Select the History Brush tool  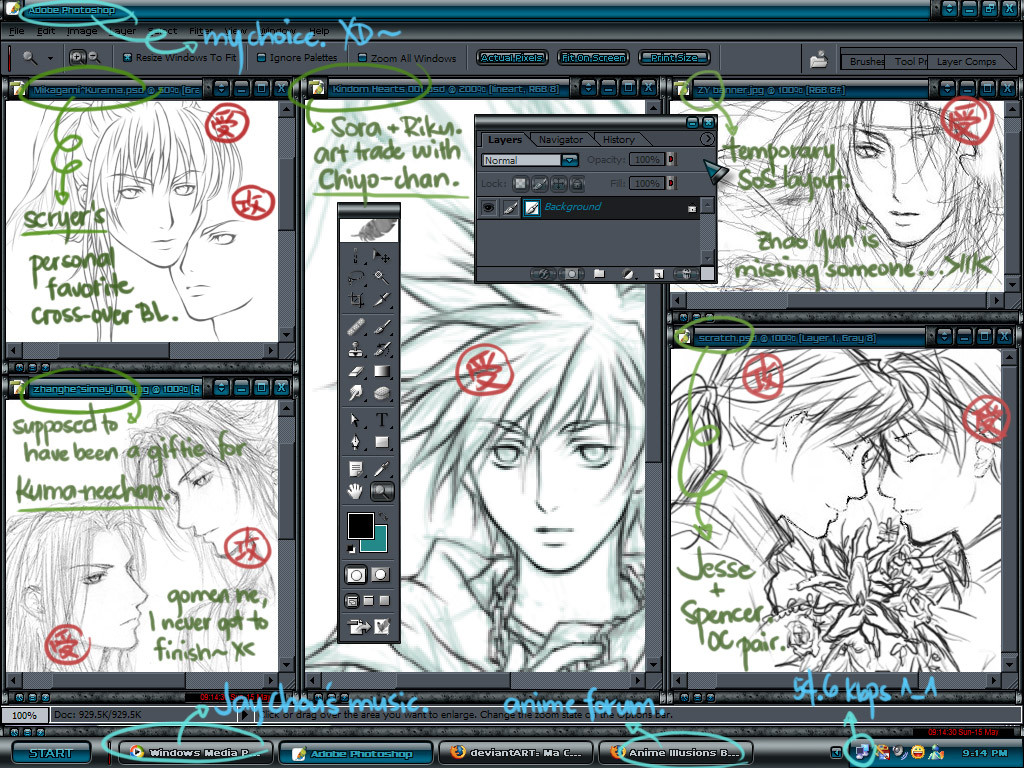point(381,349)
